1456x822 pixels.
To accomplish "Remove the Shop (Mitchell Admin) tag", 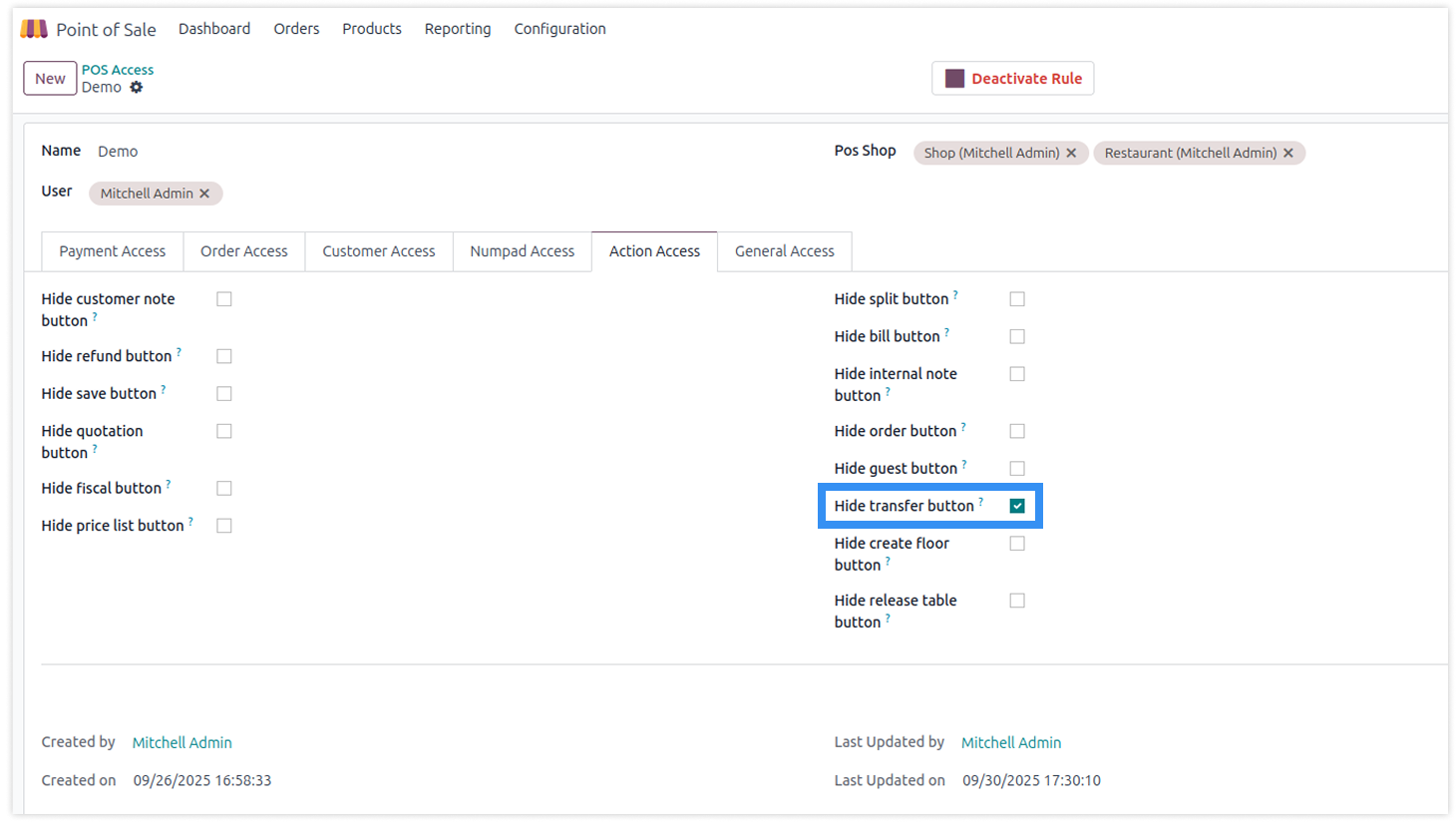I will [x=1071, y=153].
